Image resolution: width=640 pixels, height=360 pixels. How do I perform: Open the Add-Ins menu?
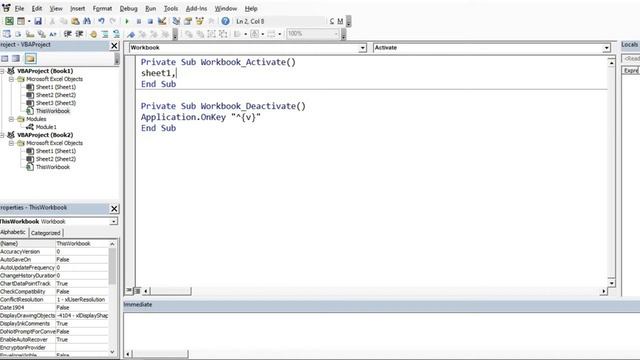(x=196, y=8)
